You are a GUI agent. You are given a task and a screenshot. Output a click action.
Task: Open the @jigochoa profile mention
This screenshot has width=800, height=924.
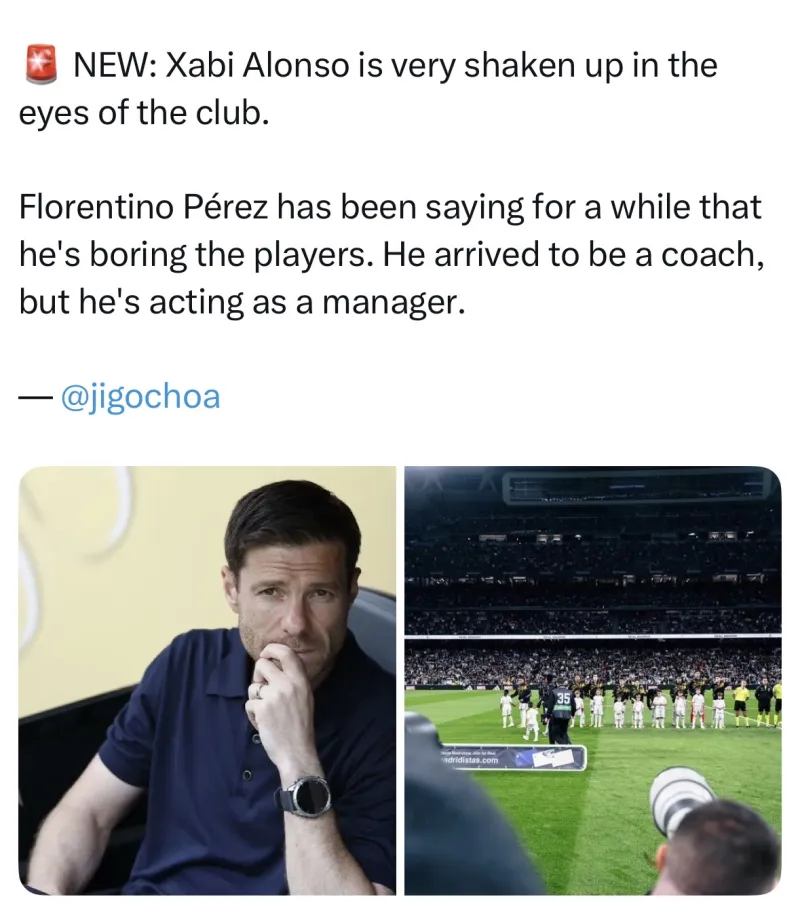(140, 397)
